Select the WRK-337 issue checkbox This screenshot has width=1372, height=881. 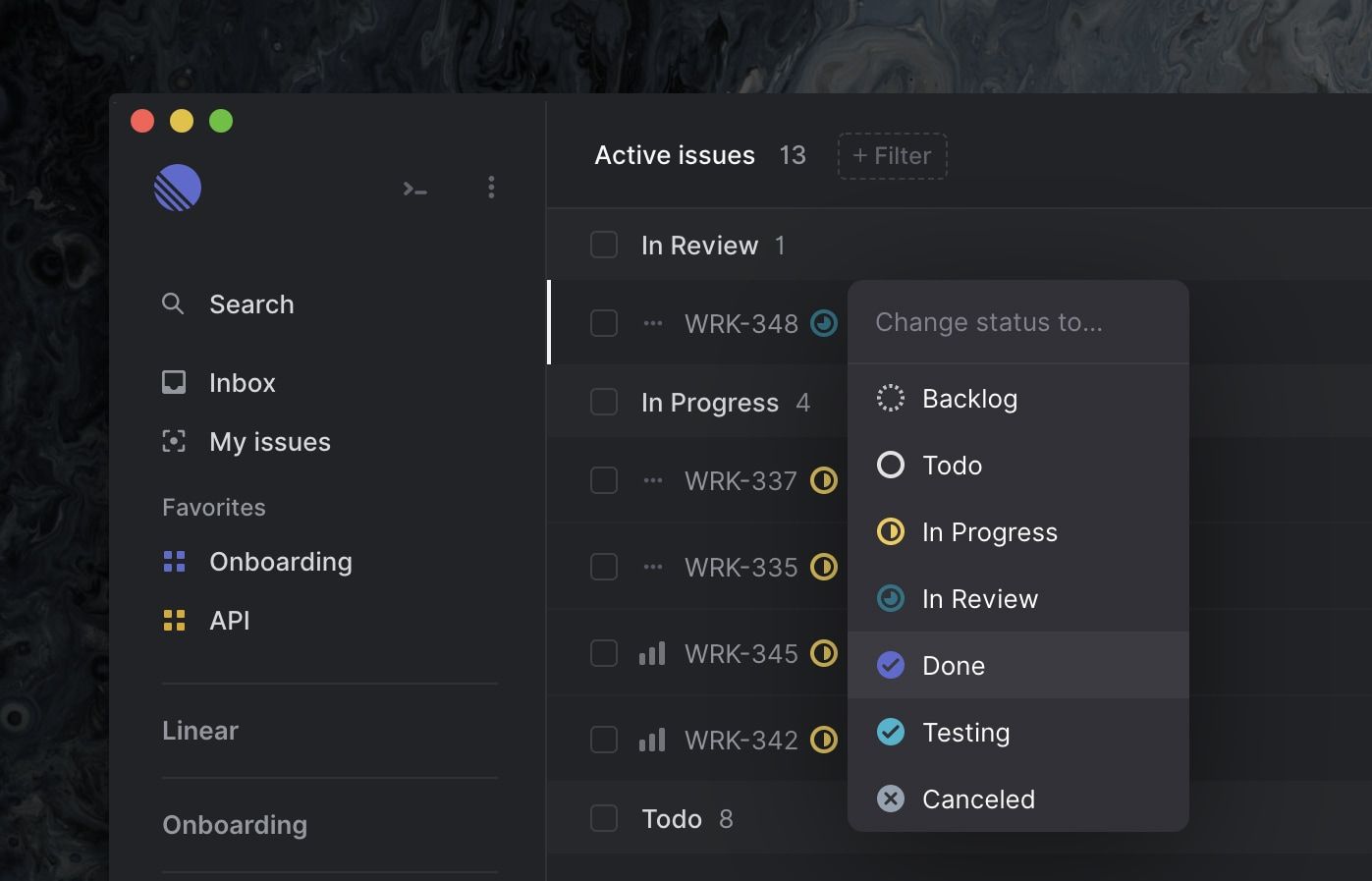[x=604, y=480]
